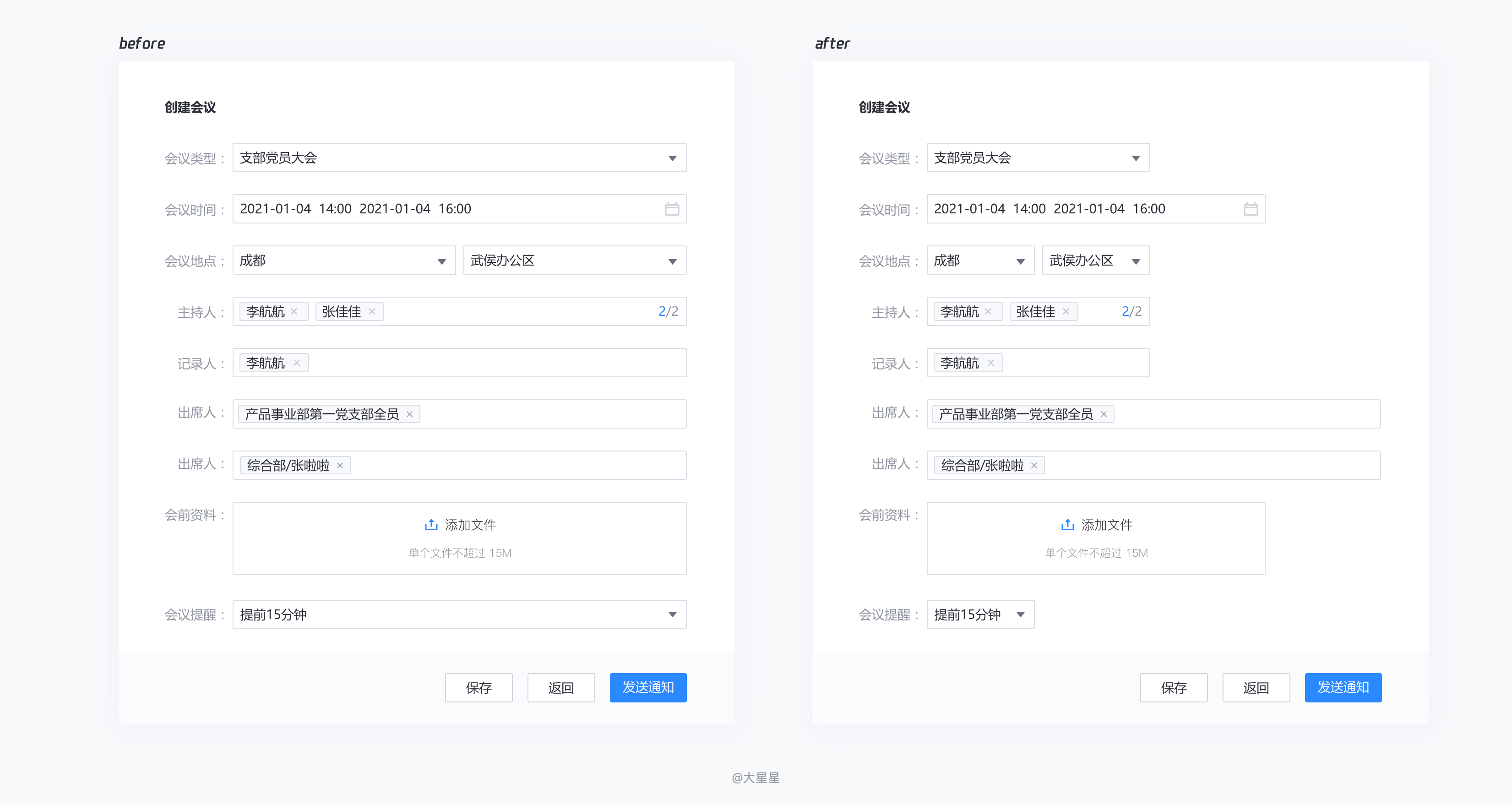Open the 会议类型 dropdown in the before panel
The width and height of the screenshot is (1512, 805).
click(459, 158)
